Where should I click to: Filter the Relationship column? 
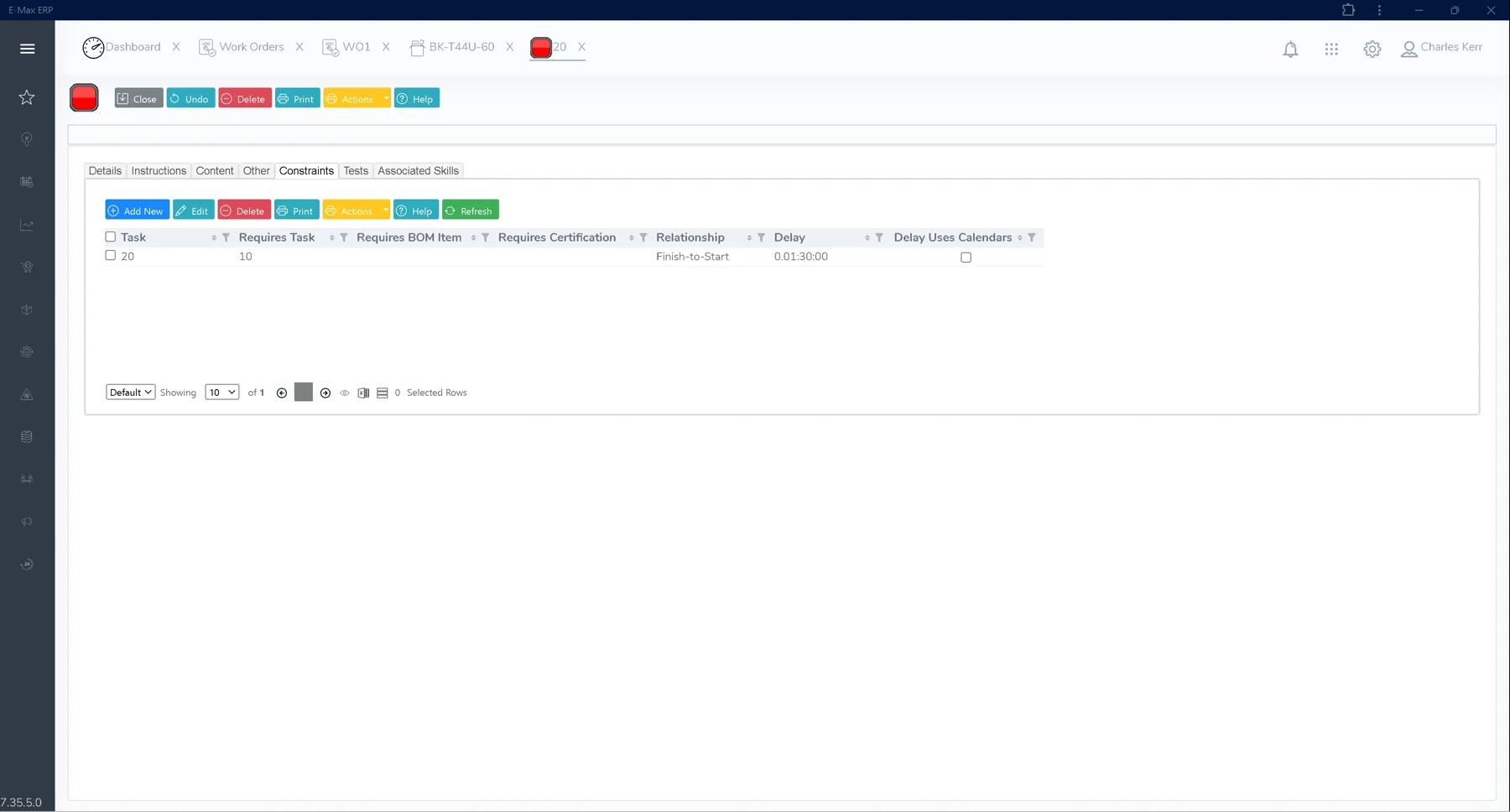[762, 238]
